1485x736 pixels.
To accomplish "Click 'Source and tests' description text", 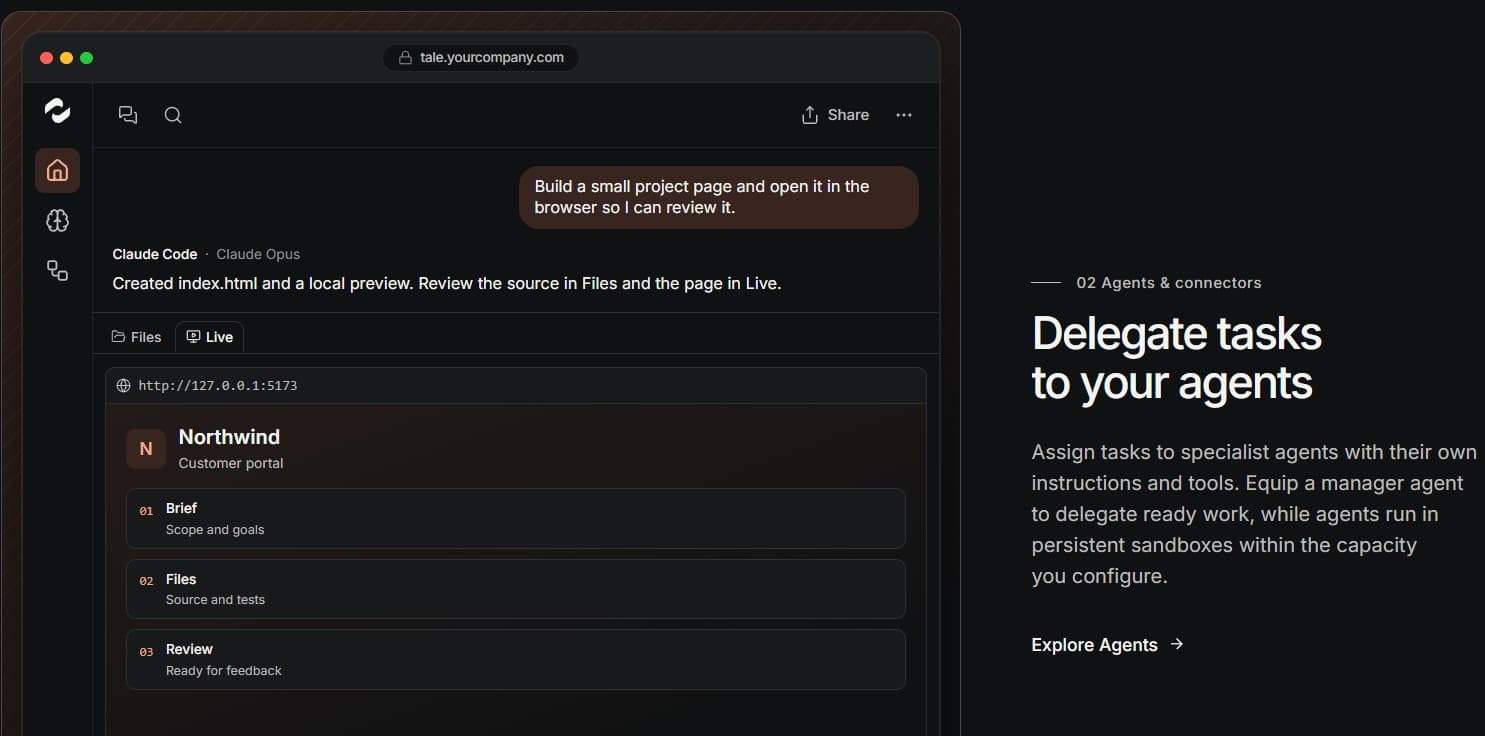I will point(215,600).
